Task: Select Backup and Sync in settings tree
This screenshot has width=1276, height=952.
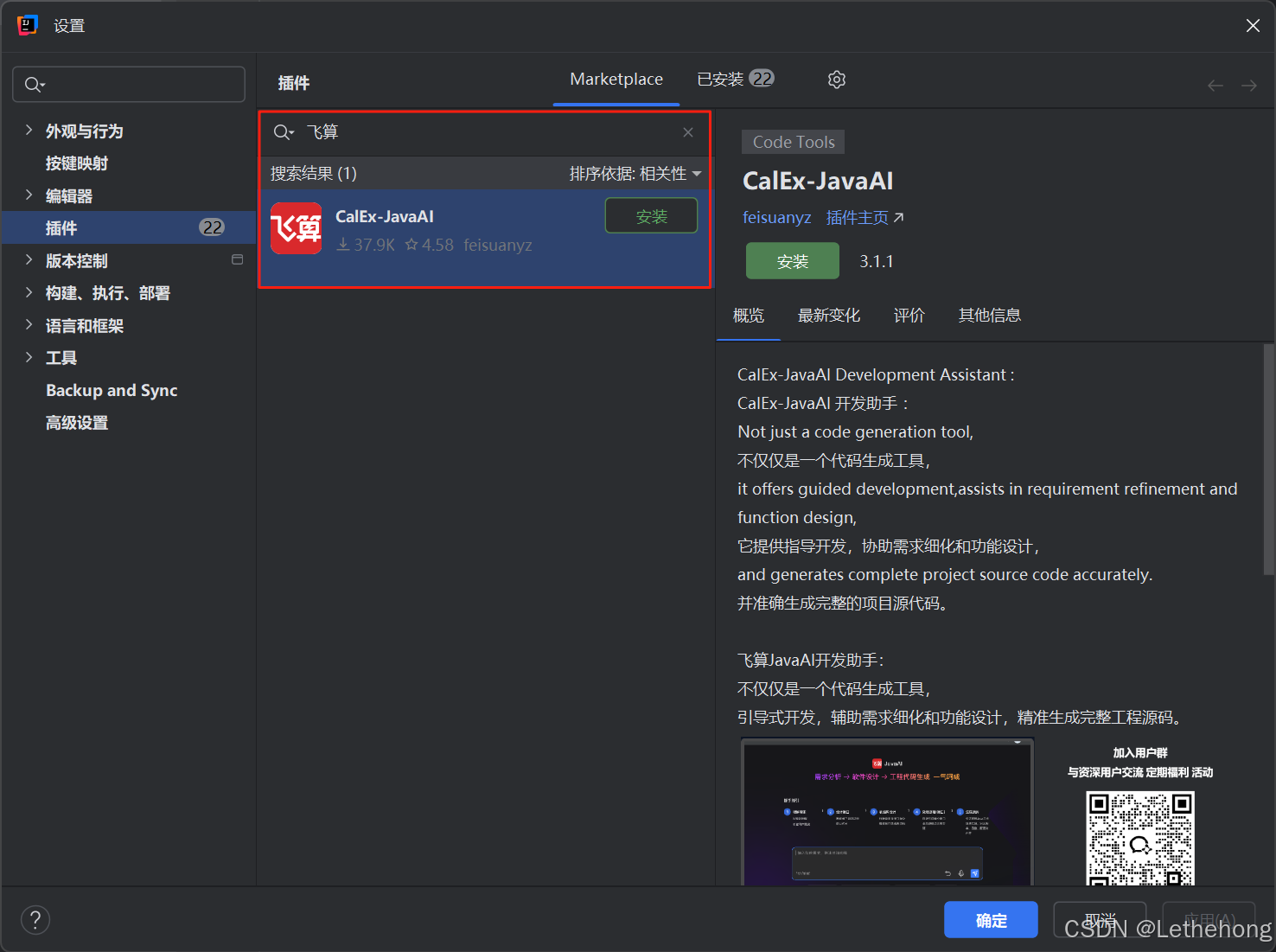Action: (112, 391)
